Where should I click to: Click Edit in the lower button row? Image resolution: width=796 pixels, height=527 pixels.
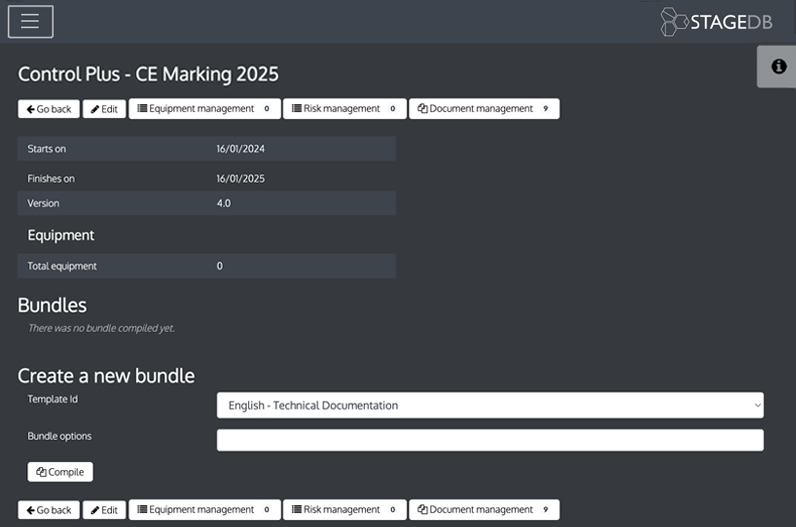click(x=104, y=510)
